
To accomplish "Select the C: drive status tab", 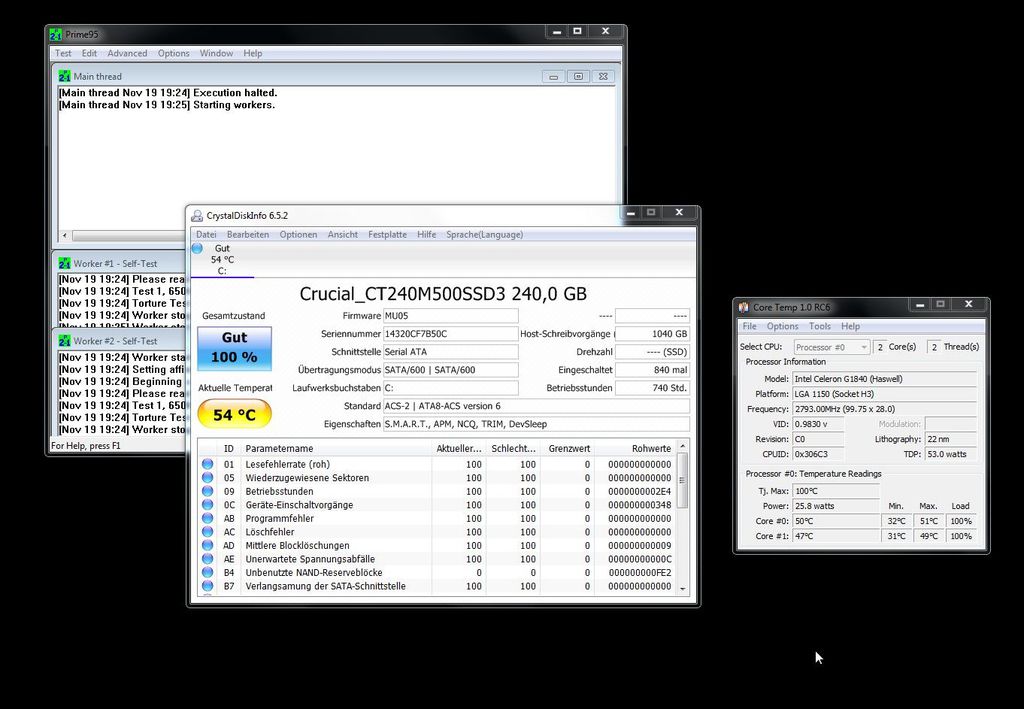I will [222, 260].
